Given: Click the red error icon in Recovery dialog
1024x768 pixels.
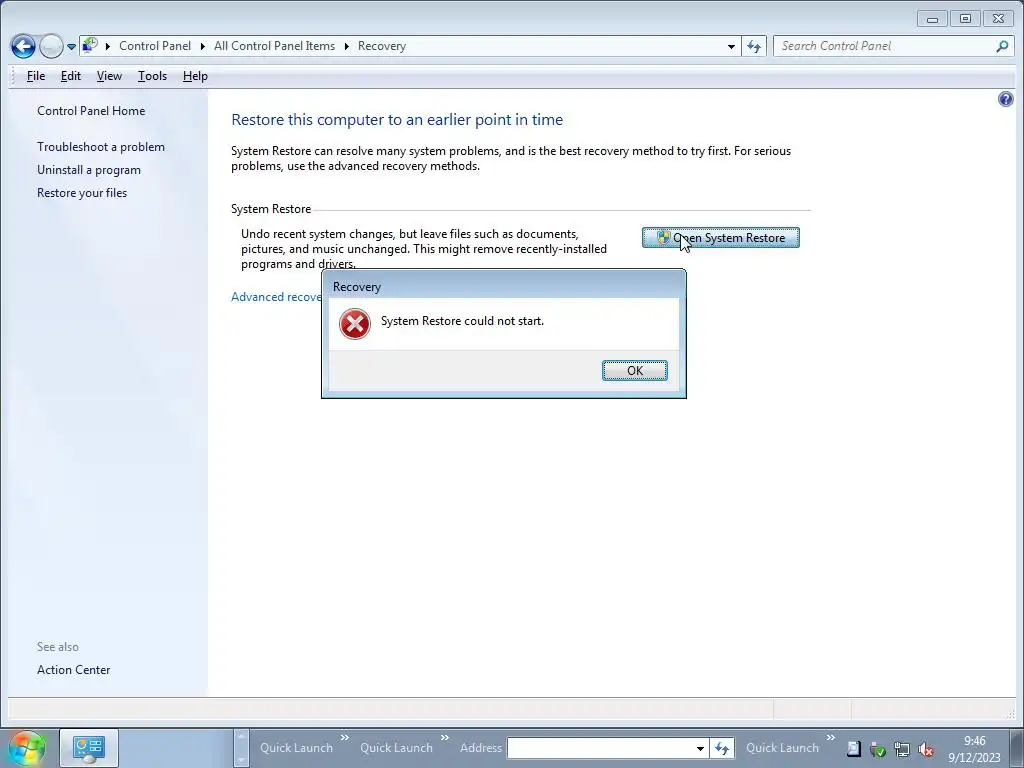Looking at the screenshot, I should coord(355,324).
